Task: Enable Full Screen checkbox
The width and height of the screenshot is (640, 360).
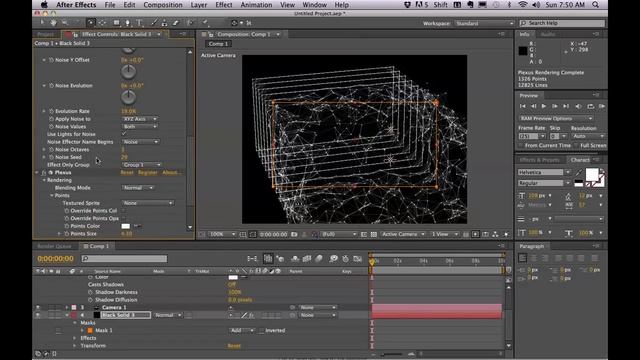Action: click(576, 145)
